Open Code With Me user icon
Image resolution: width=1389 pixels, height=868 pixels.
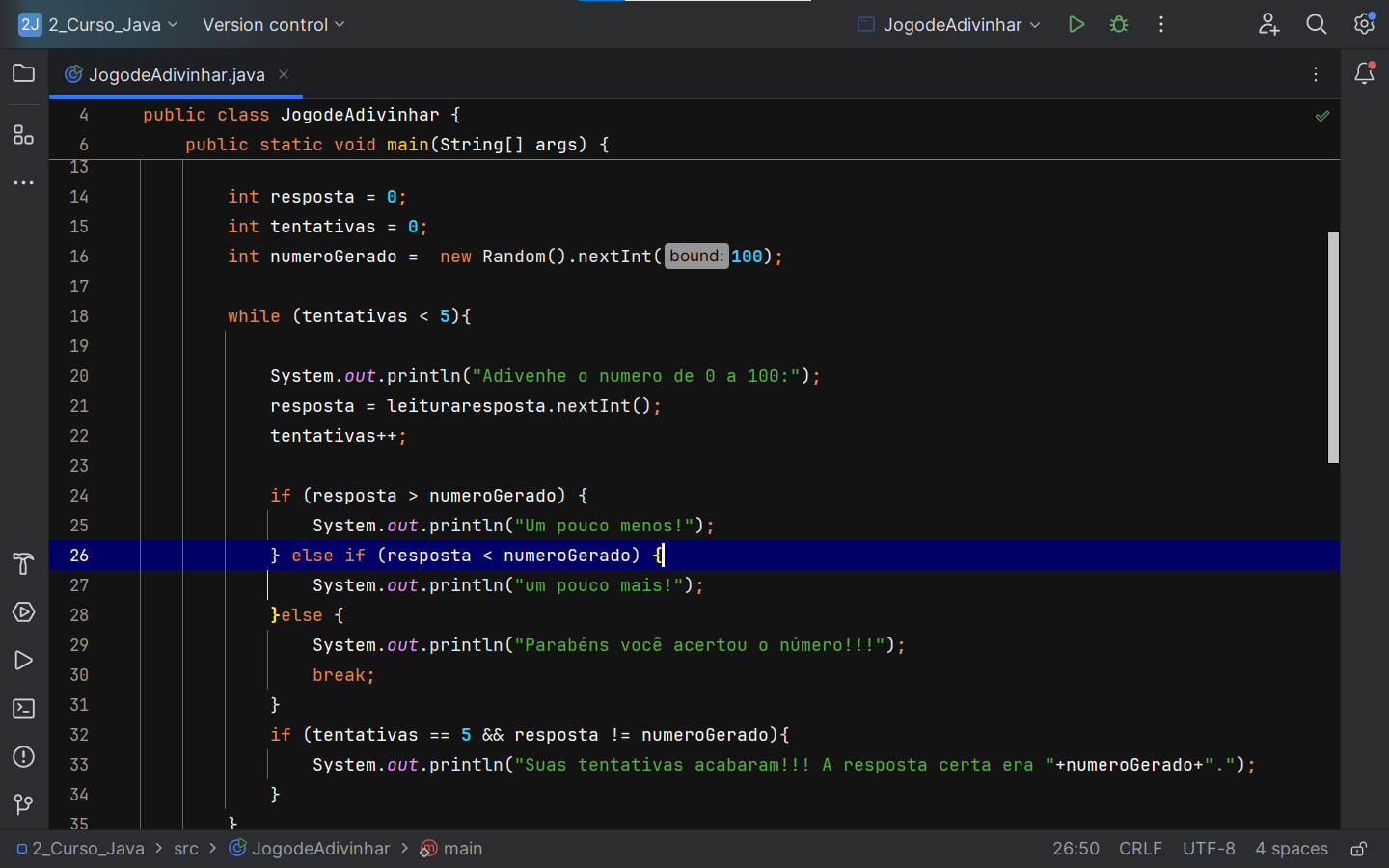click(x=1269, y=24)
